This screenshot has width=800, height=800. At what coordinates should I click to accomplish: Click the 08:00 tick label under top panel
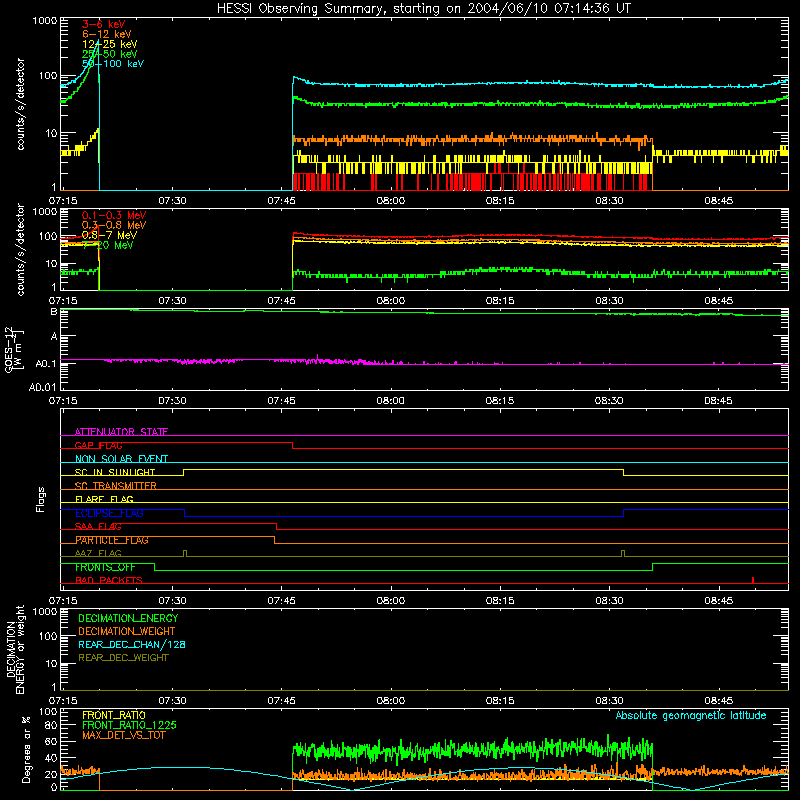391,201
